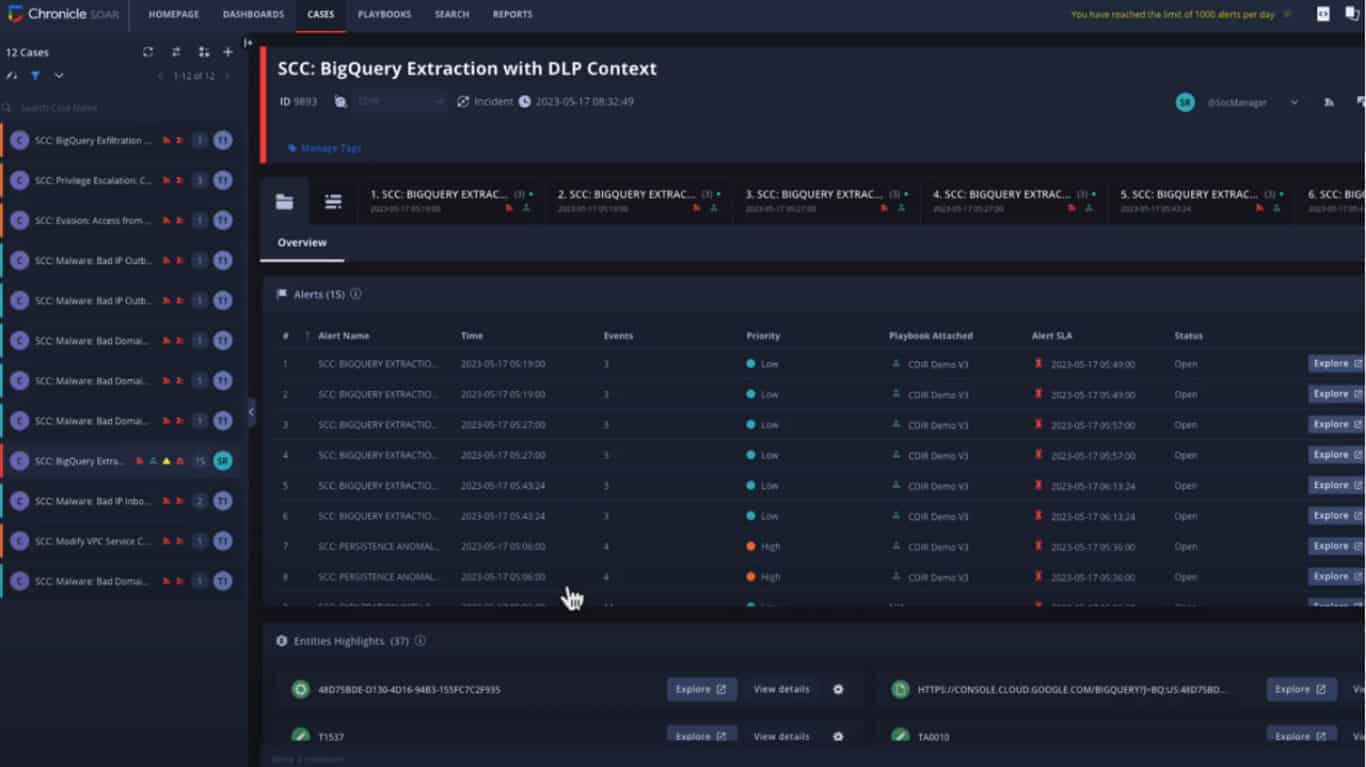This screenshot has width=1366, height=767.
Task: Add a new case with plus icon
Action: 228,52
